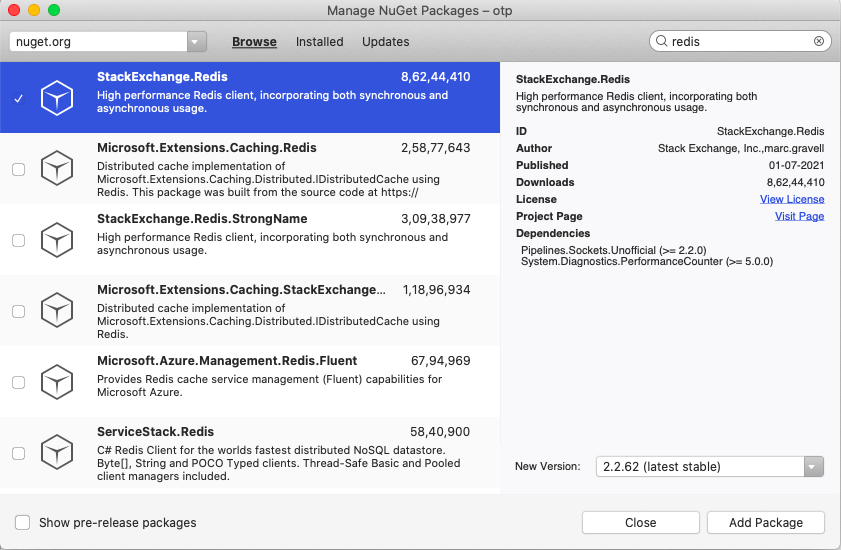
Task: Click the download count 58,40,900
Action: tap(440, 432)
